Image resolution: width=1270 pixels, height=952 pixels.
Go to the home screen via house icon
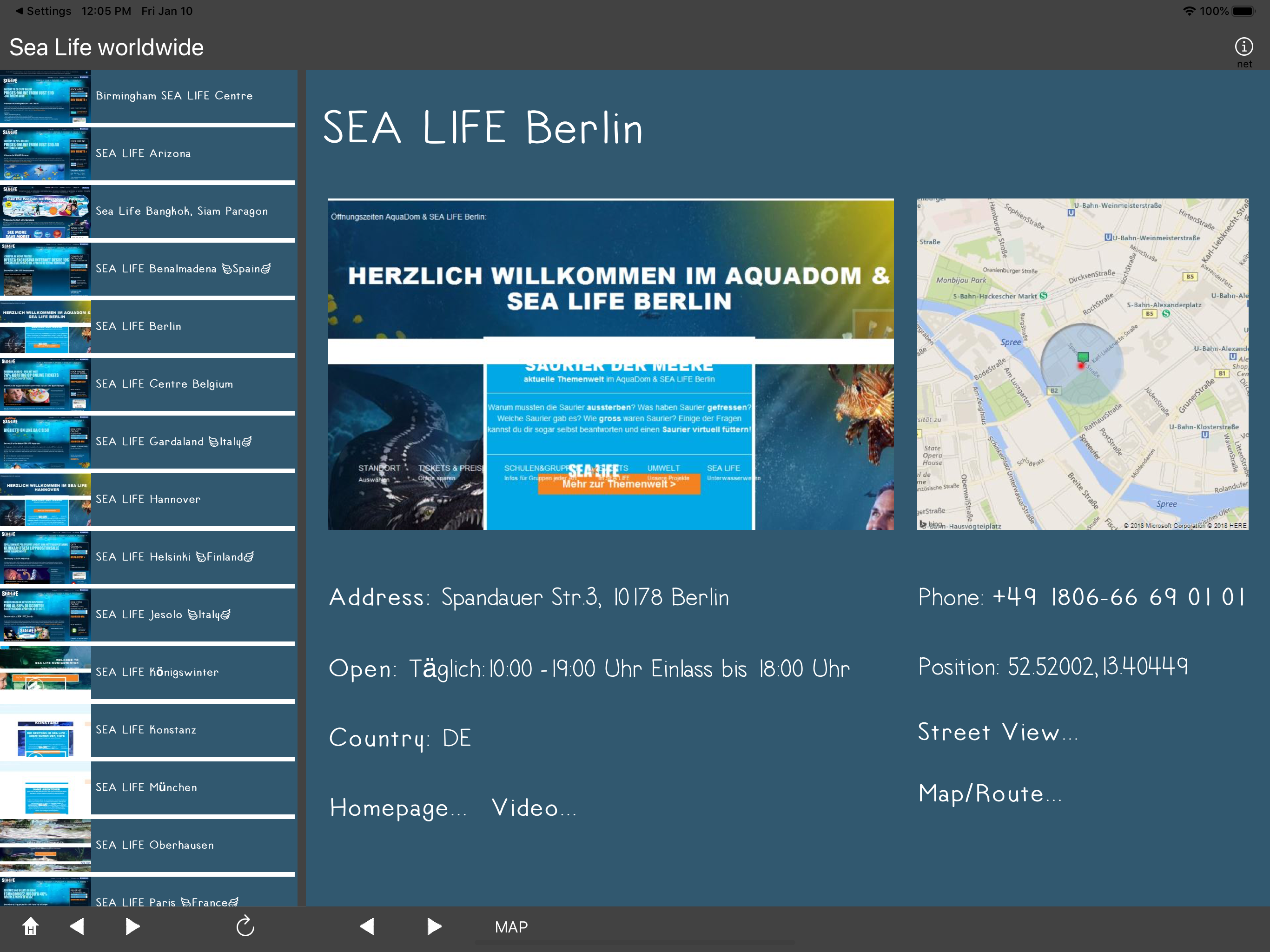click(30, 926)
